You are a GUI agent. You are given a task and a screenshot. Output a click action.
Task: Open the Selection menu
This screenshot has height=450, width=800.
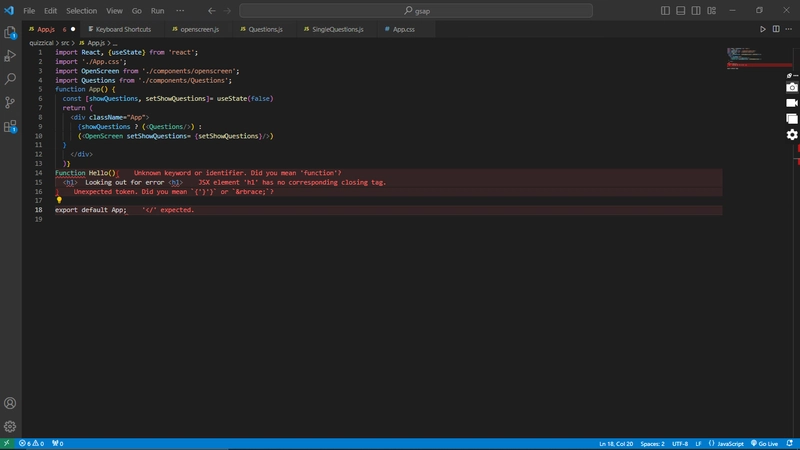(x=81, y=11)
